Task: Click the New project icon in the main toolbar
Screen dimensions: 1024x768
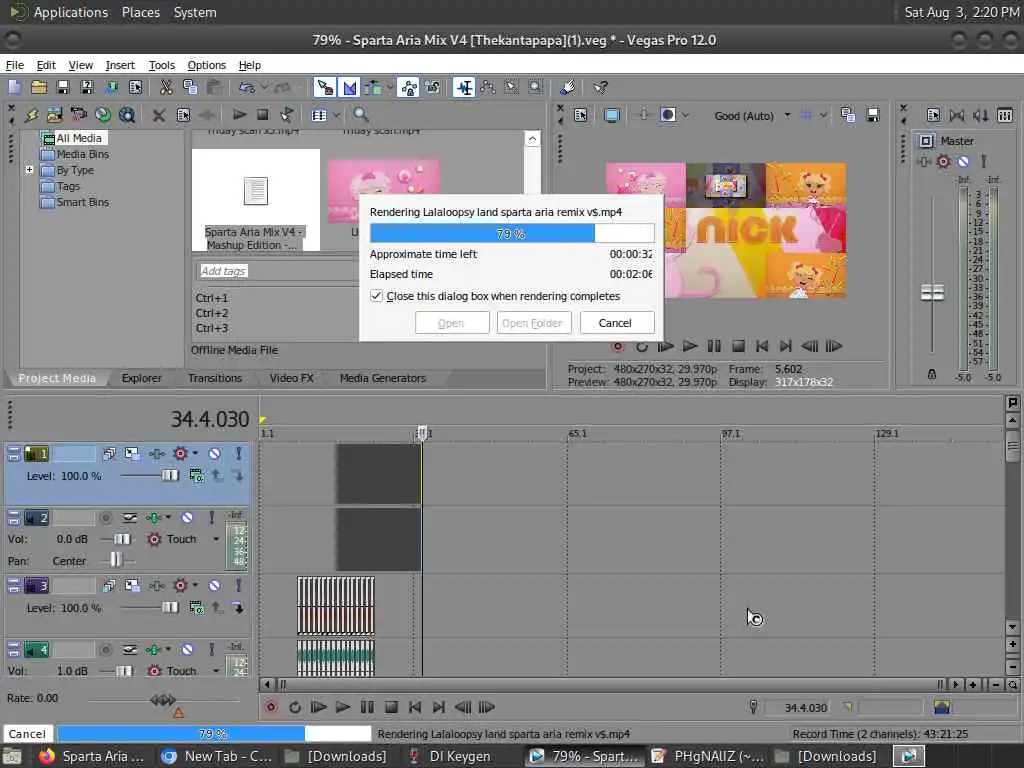Action: coord(14,87)
